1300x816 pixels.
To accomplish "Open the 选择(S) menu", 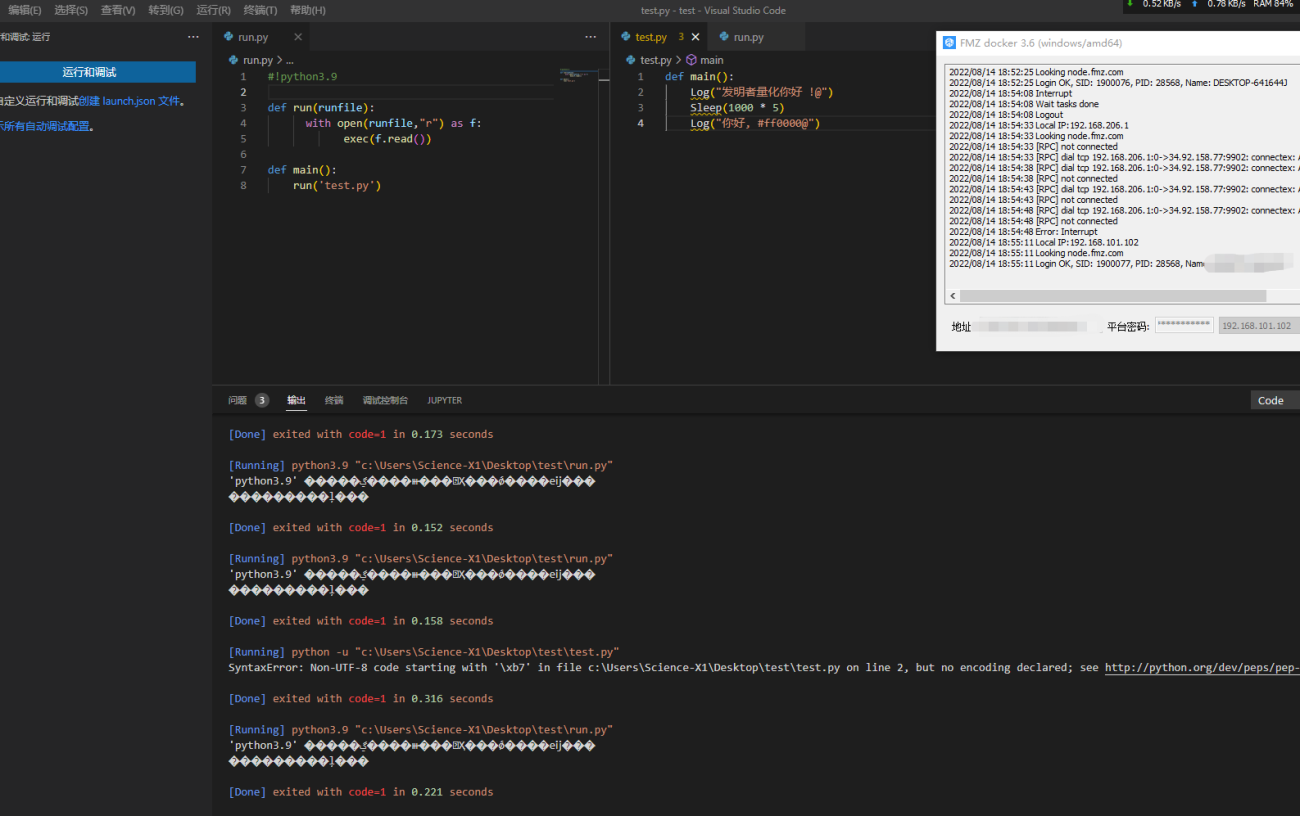I will (71, 10).
